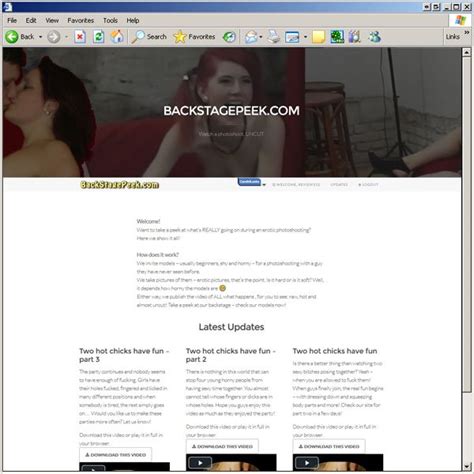Click the Logout link in page navigation

[x=368, y=185]
